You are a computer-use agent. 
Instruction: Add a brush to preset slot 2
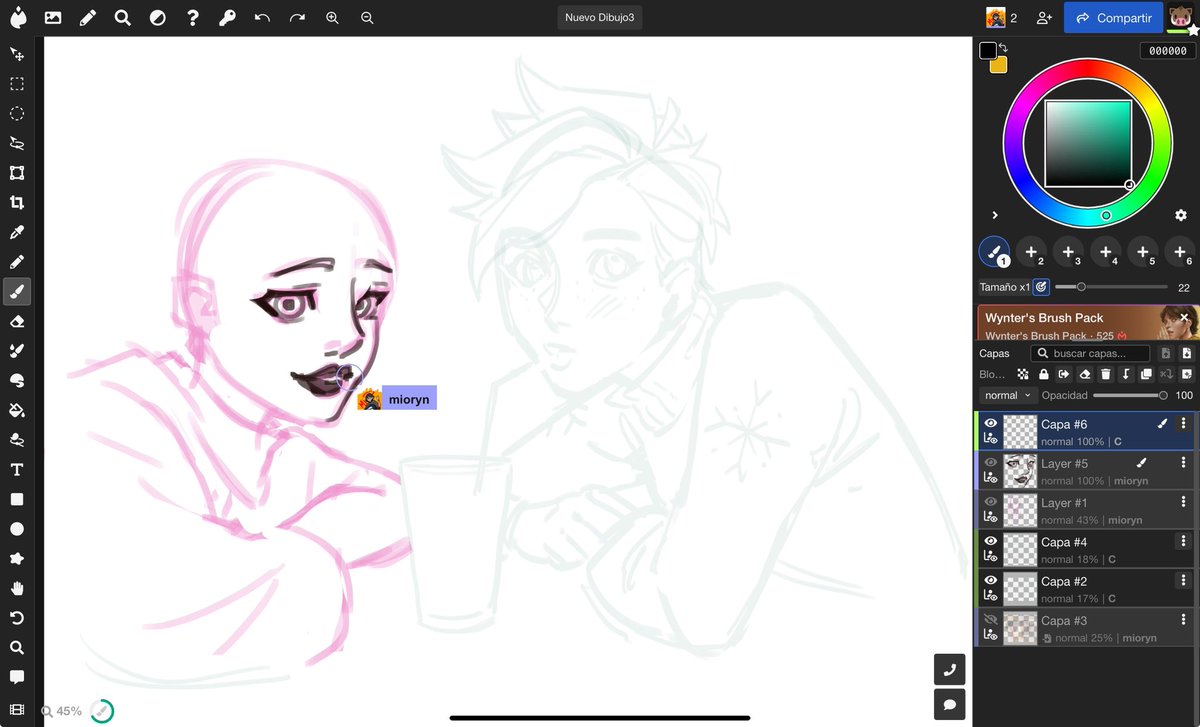(x=1031, y=252)
